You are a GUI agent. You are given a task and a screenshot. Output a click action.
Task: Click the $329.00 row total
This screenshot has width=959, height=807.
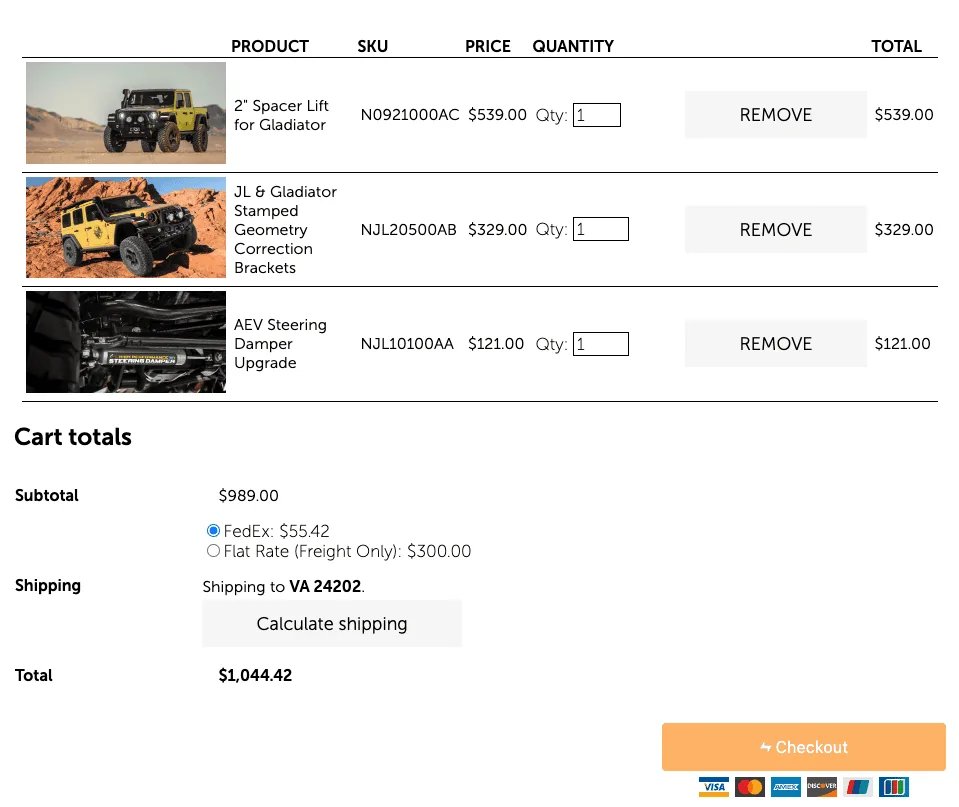[x=904, y=229]
